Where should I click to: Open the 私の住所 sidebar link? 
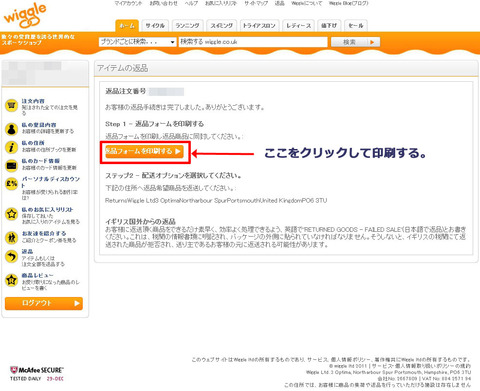(33, 143)
